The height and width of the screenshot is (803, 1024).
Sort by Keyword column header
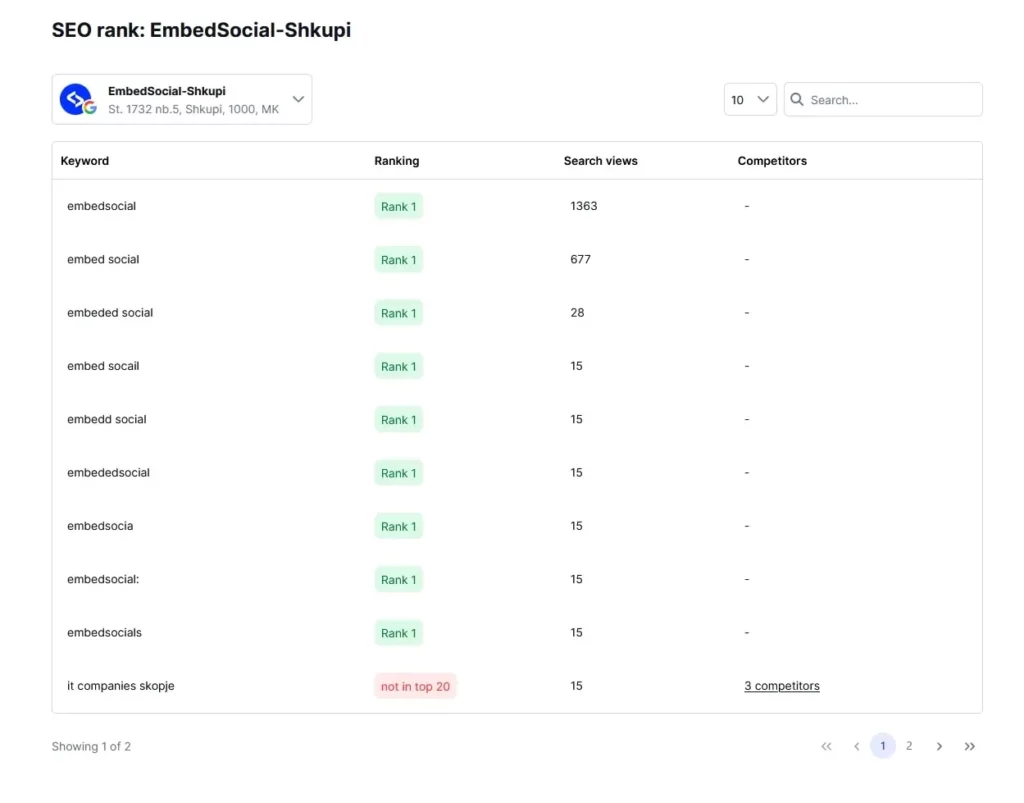85,161
